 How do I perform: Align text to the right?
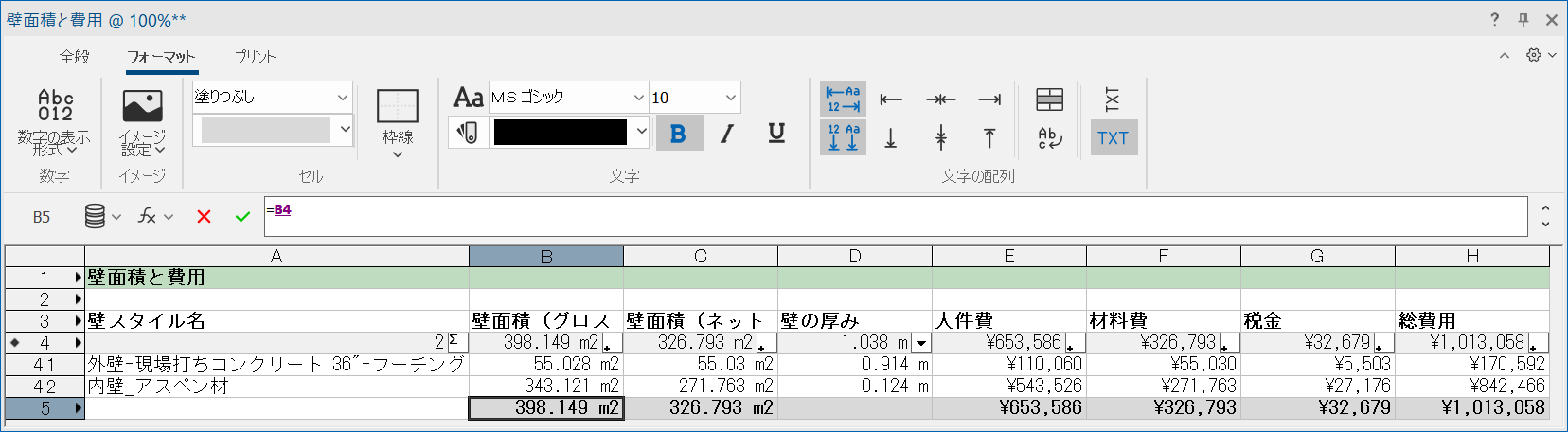tap(989, 99)
